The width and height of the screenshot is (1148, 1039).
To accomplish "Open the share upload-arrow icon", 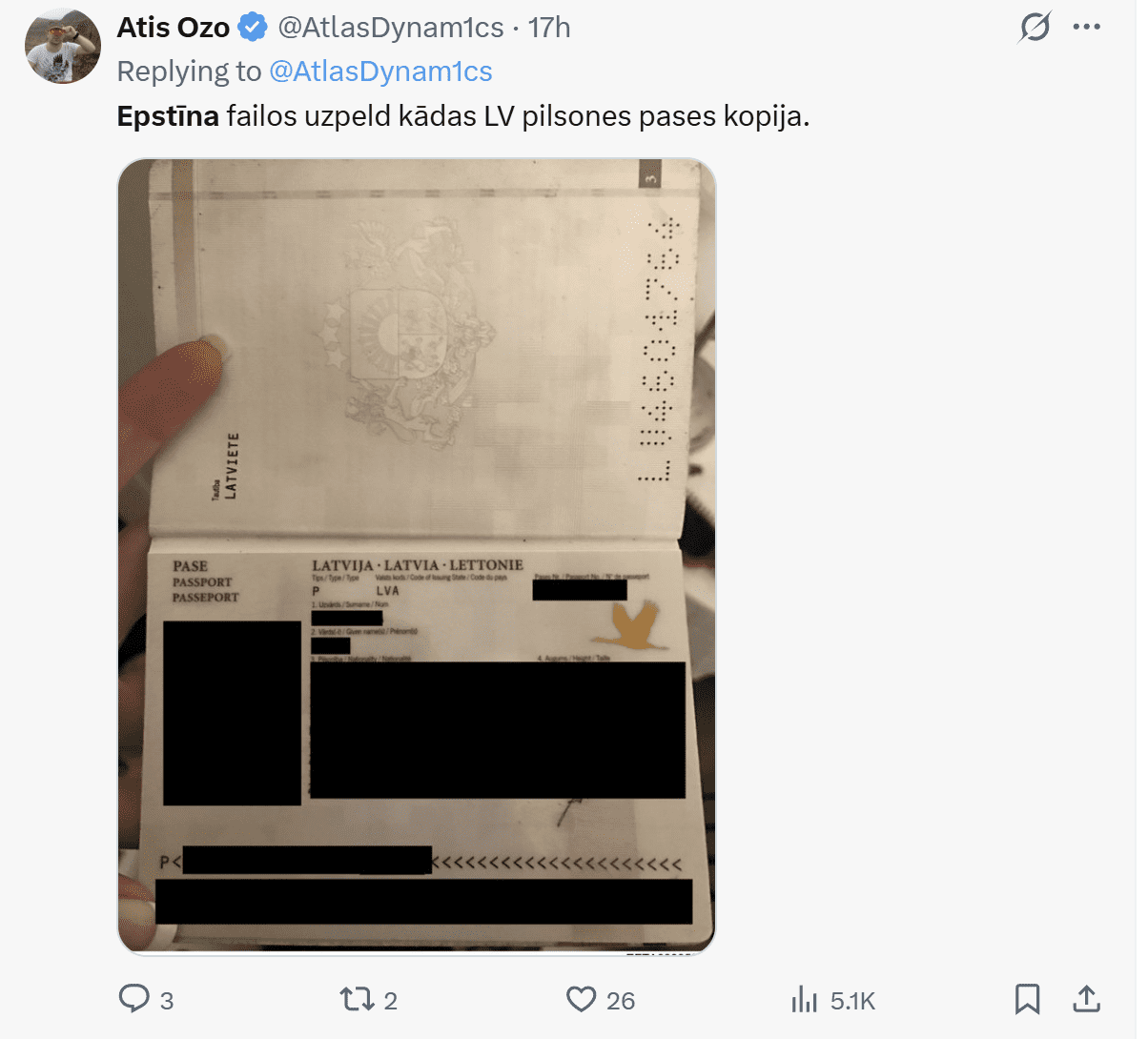I will click(x=1086, y=999).
